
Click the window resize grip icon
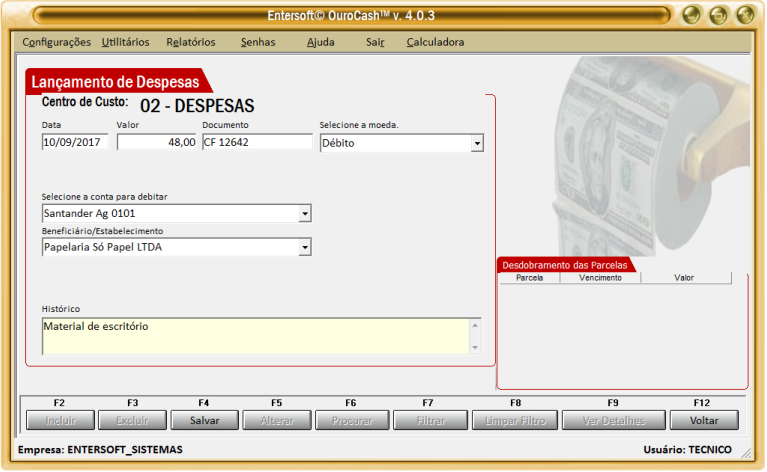tap(746, 453)
